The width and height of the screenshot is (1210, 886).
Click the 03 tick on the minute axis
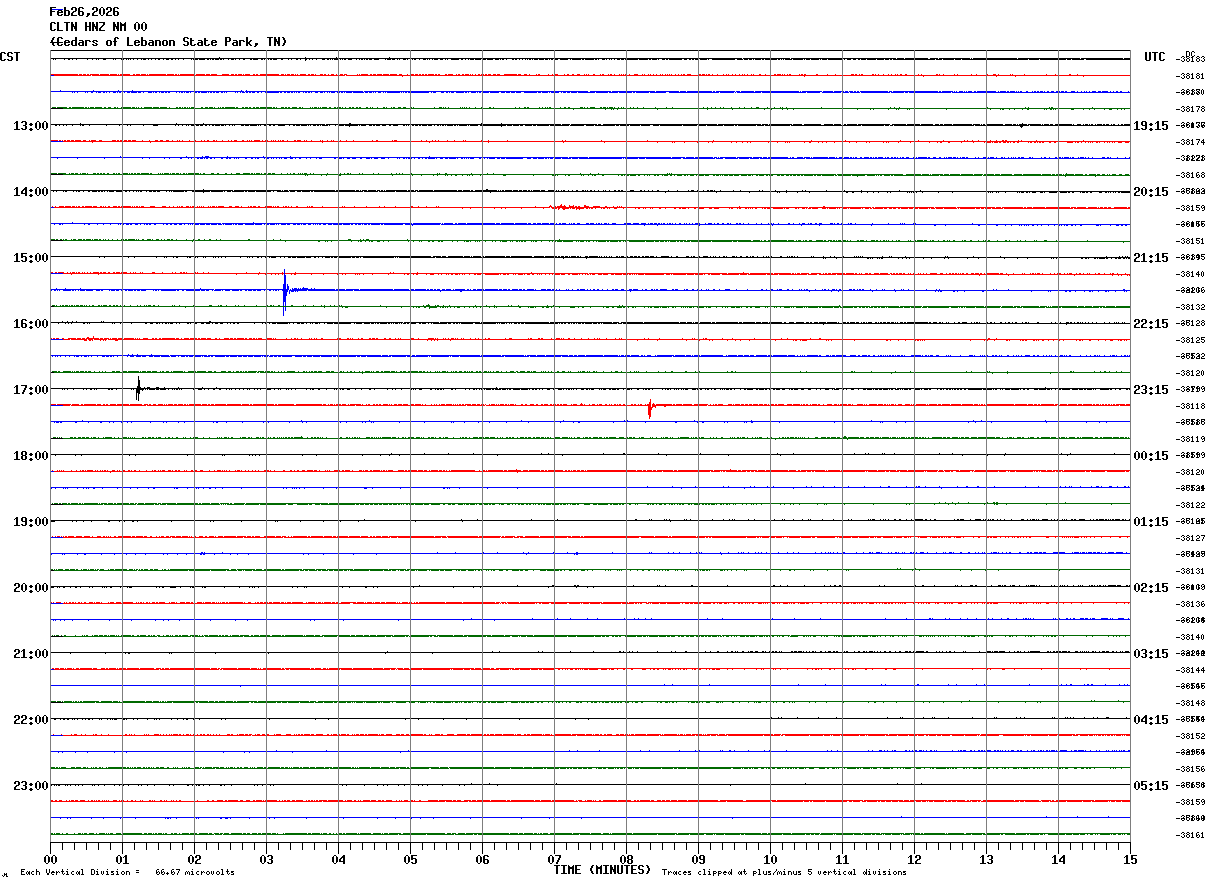[x=266, y=859]
